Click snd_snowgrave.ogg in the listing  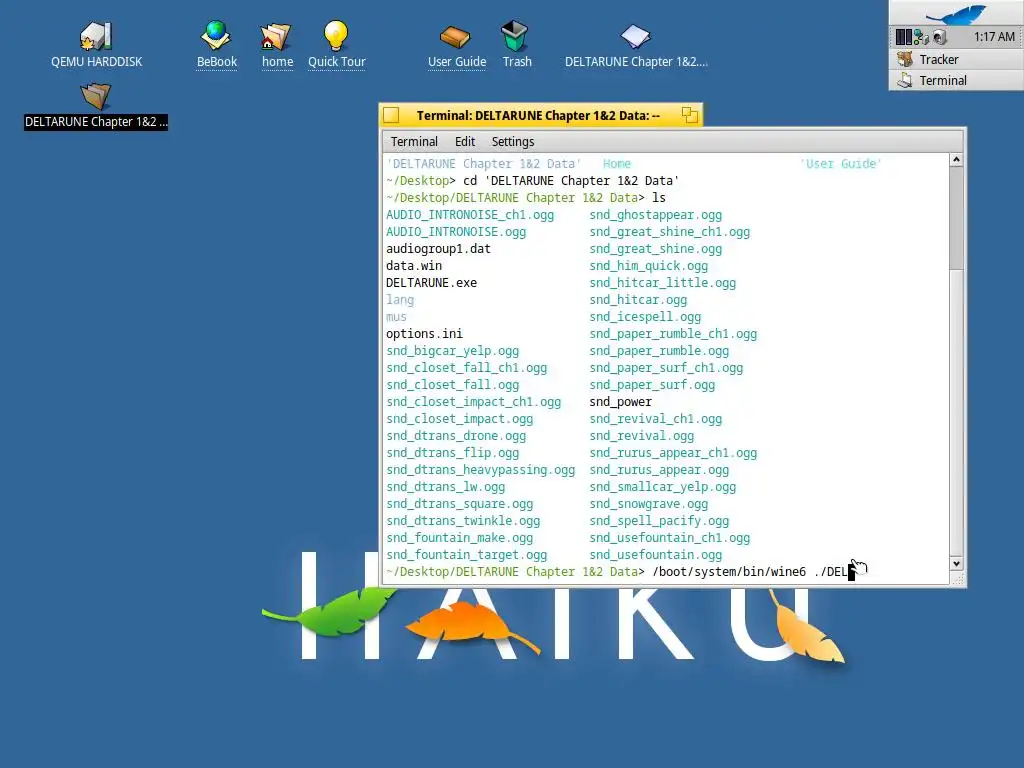[648, 504]
